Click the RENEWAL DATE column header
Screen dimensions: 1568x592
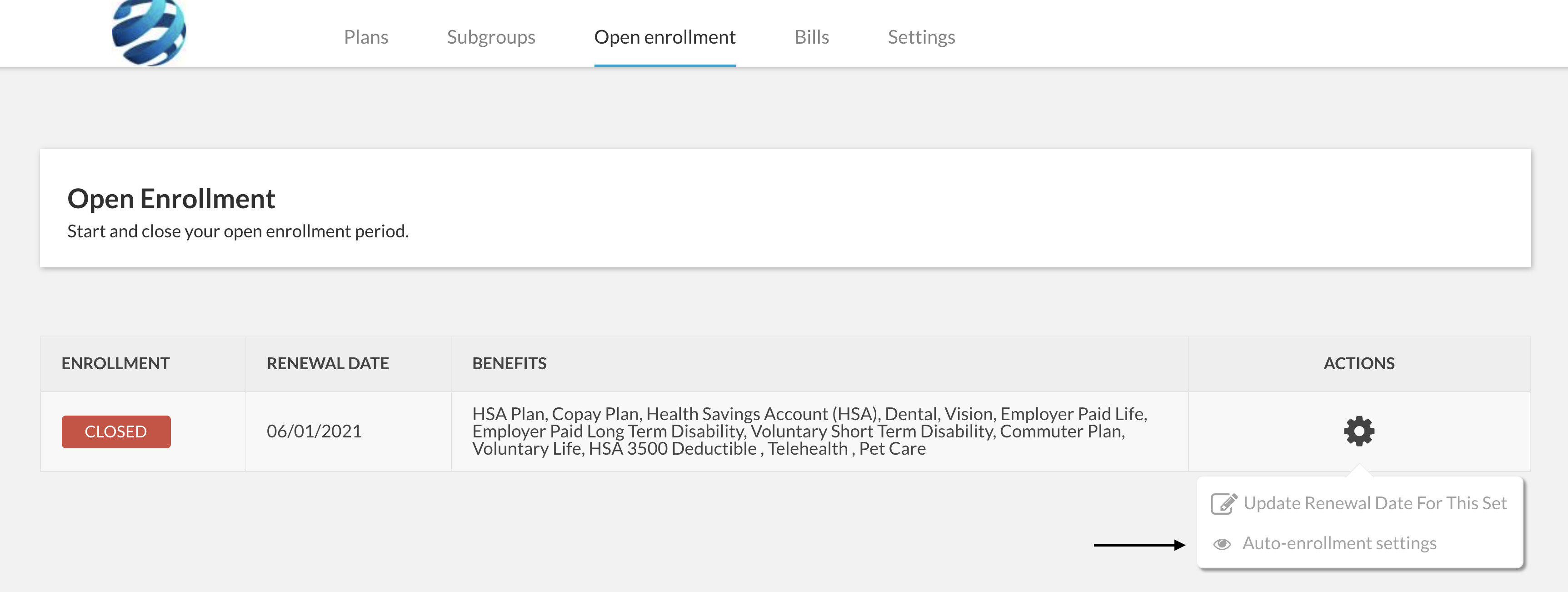(328, 364)
